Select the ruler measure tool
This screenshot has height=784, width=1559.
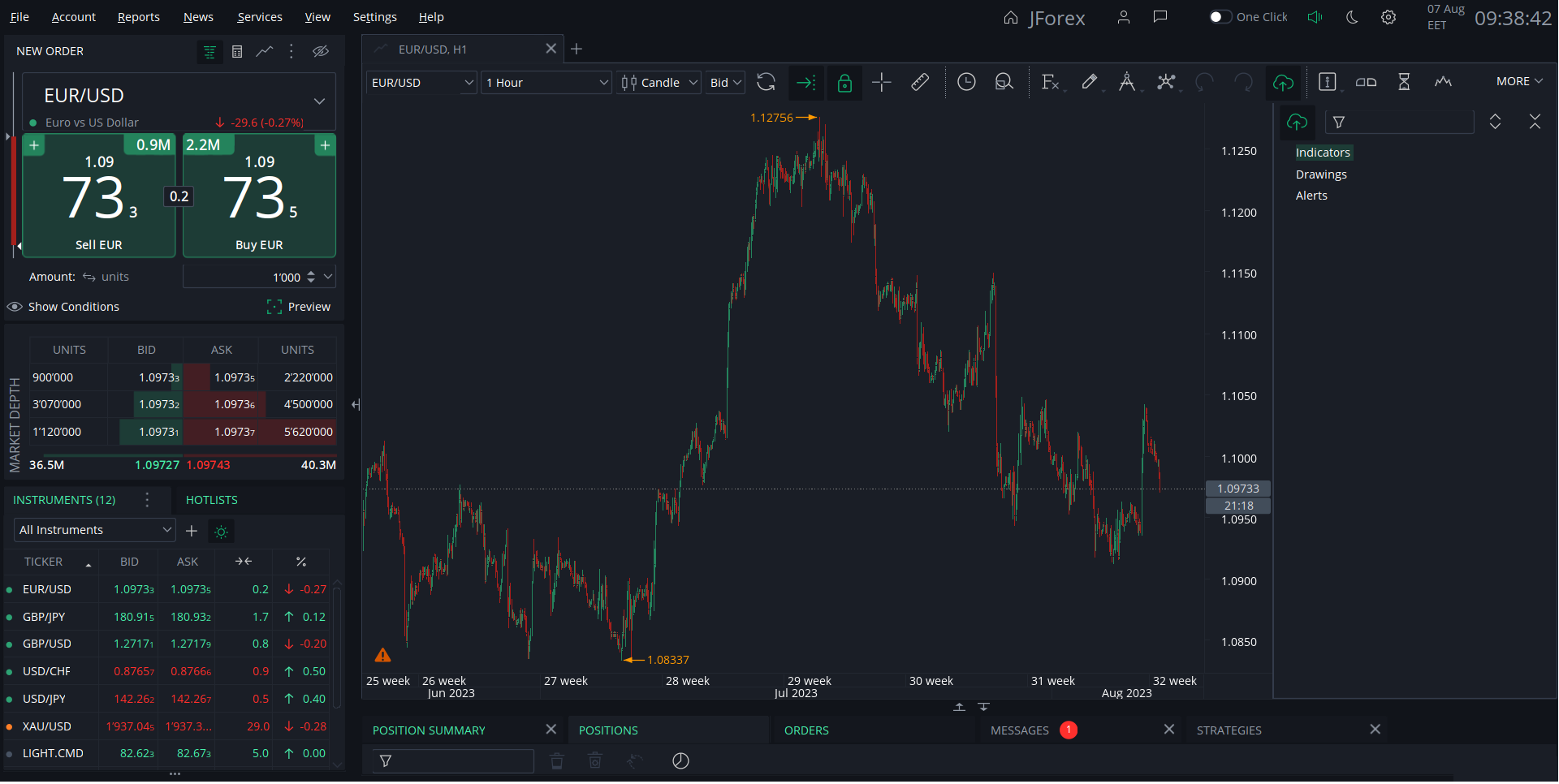(920, 82)
